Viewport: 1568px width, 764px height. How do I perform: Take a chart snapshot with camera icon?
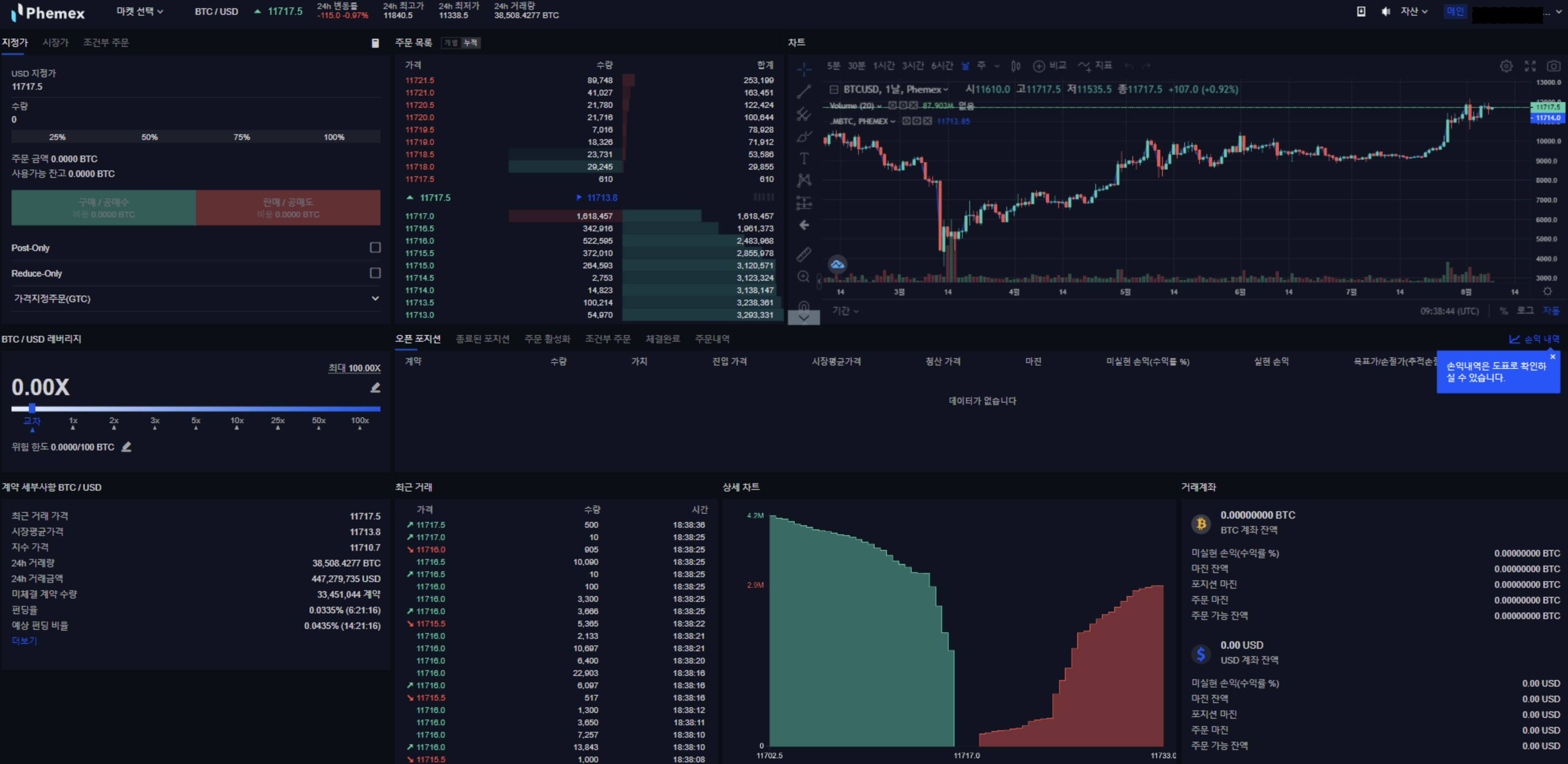pos(1554,66)
